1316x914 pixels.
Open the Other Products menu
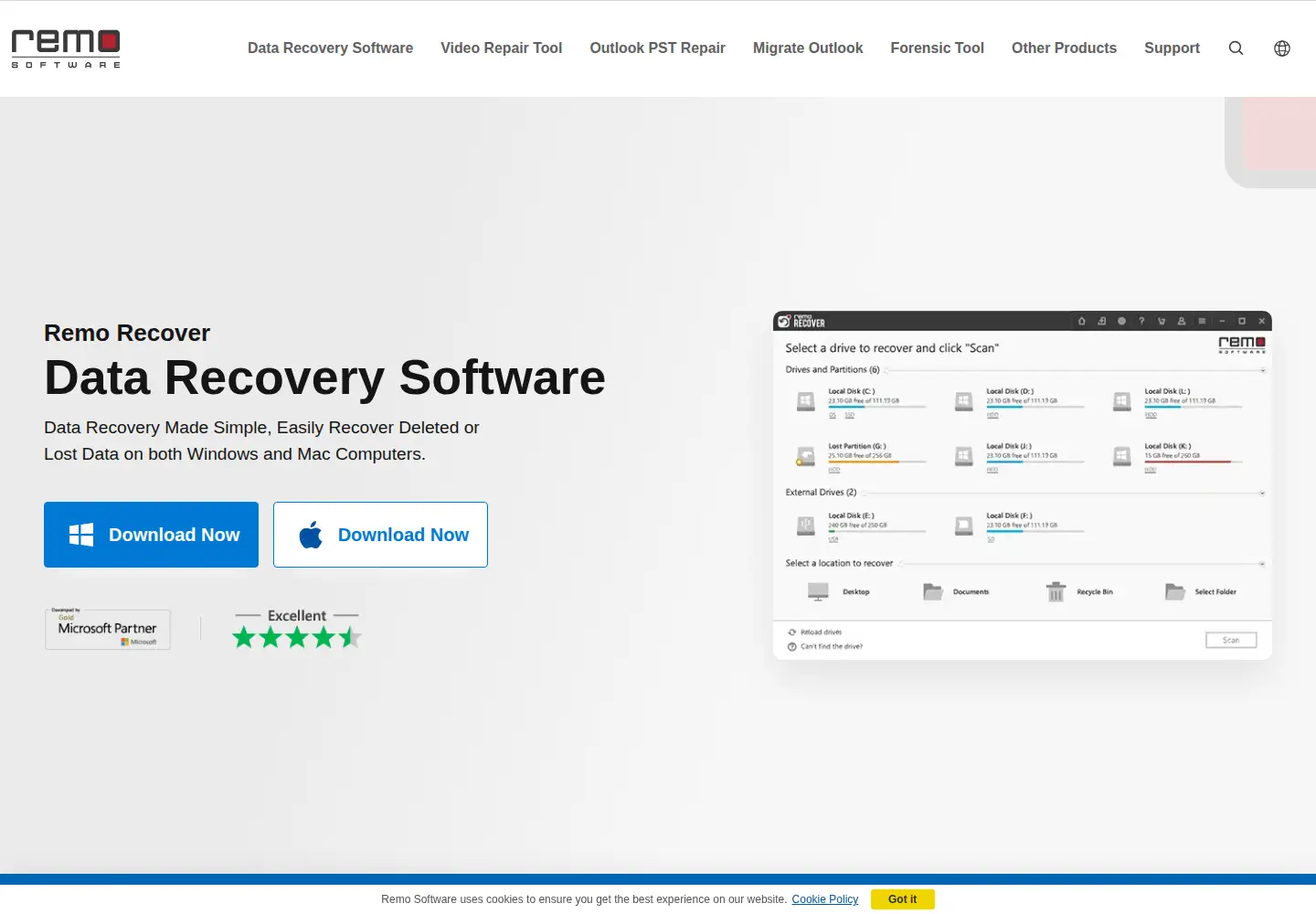coord(1064,48)
